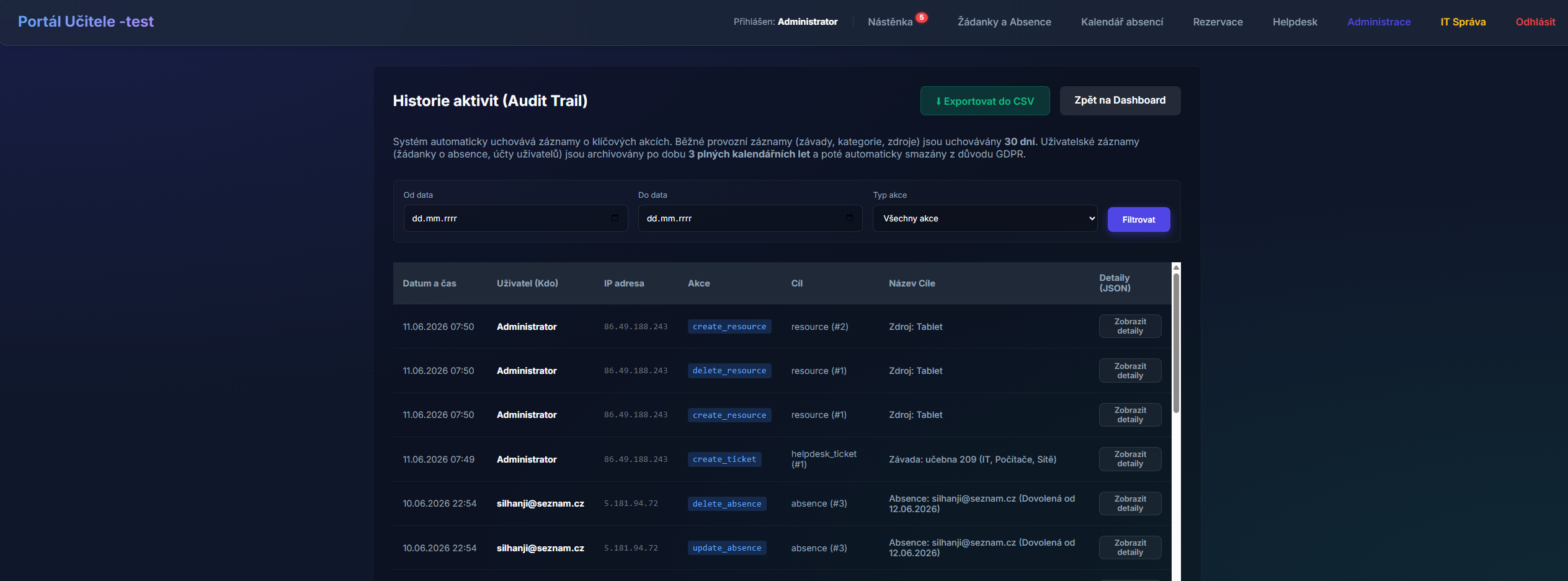Click the Cíl column header
Viewport: 1568px width, 581px height.
tap(797, 283)
